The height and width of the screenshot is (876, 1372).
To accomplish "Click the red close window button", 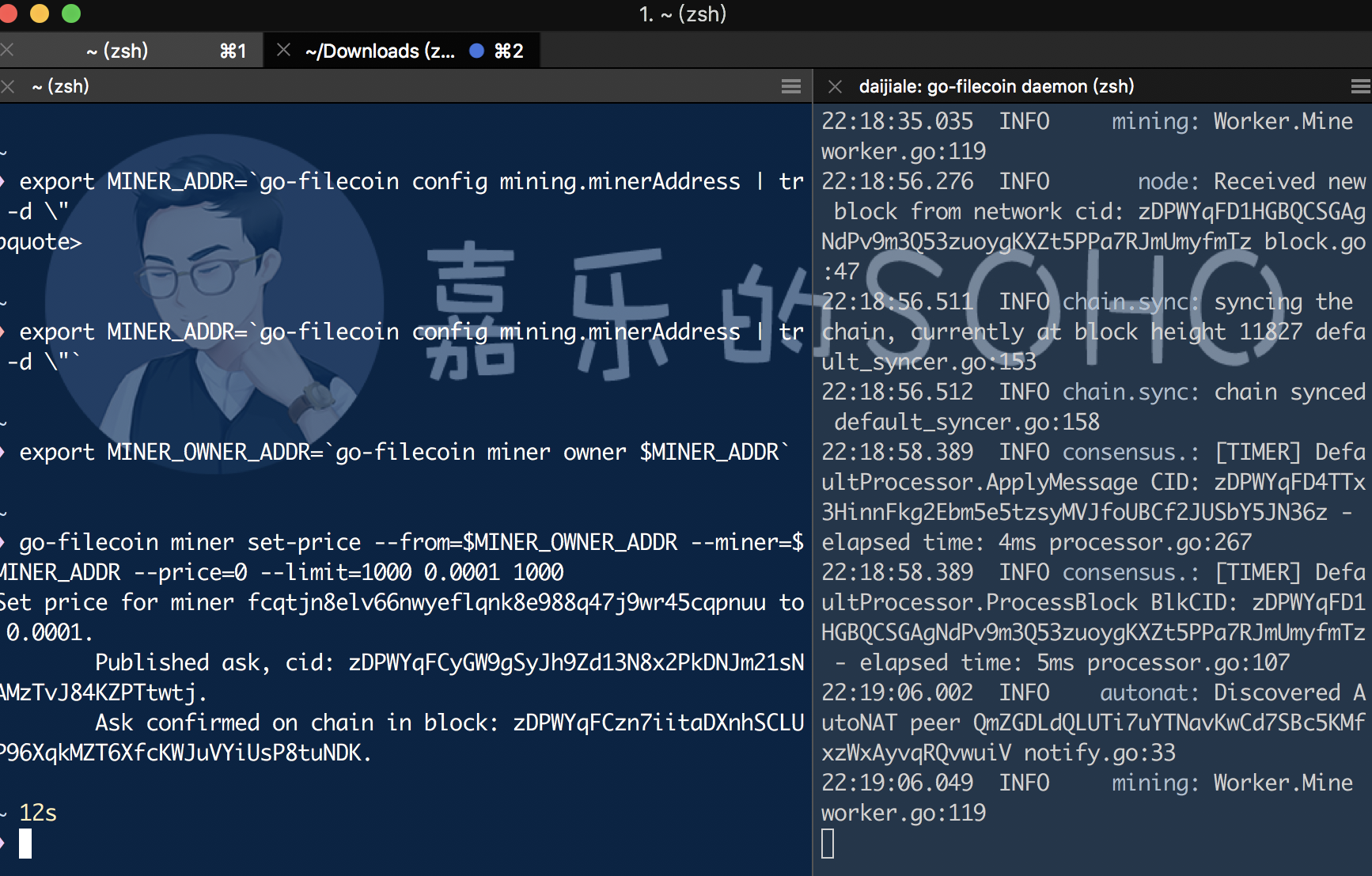I will tap(8, 13).
